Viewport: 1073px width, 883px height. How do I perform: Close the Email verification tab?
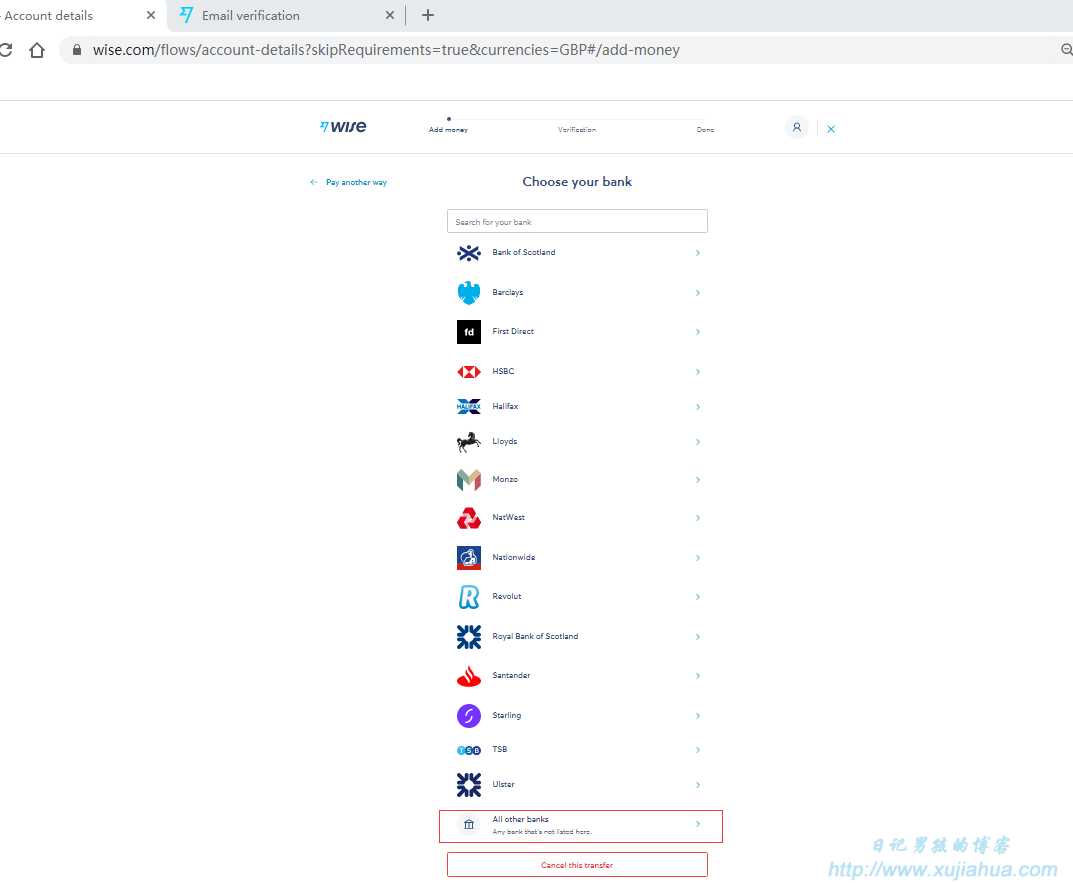pyautogui.click(x=390, y=15)
